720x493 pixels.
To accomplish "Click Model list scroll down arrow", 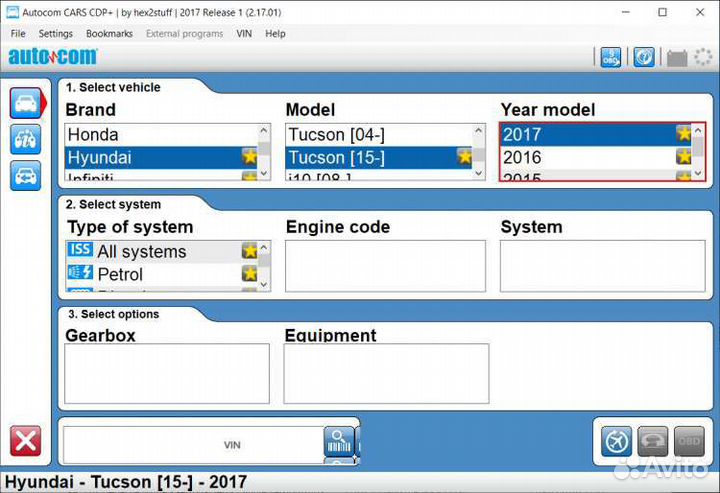I will [478, 173].
